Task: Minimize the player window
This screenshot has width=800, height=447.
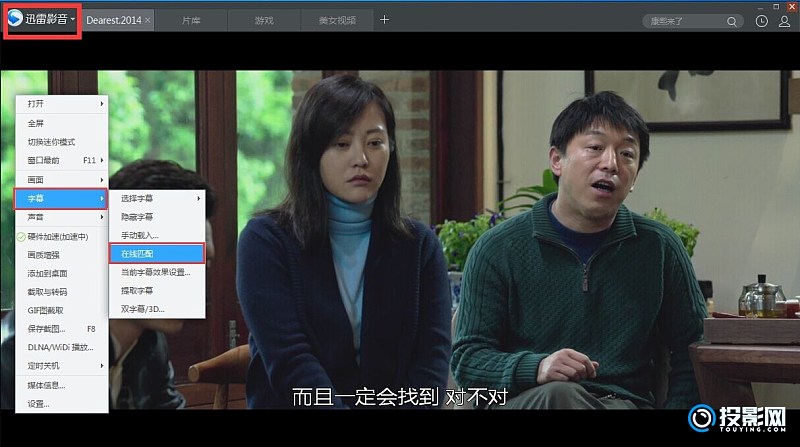Action: pyautogui.click(x=761, y=7)
